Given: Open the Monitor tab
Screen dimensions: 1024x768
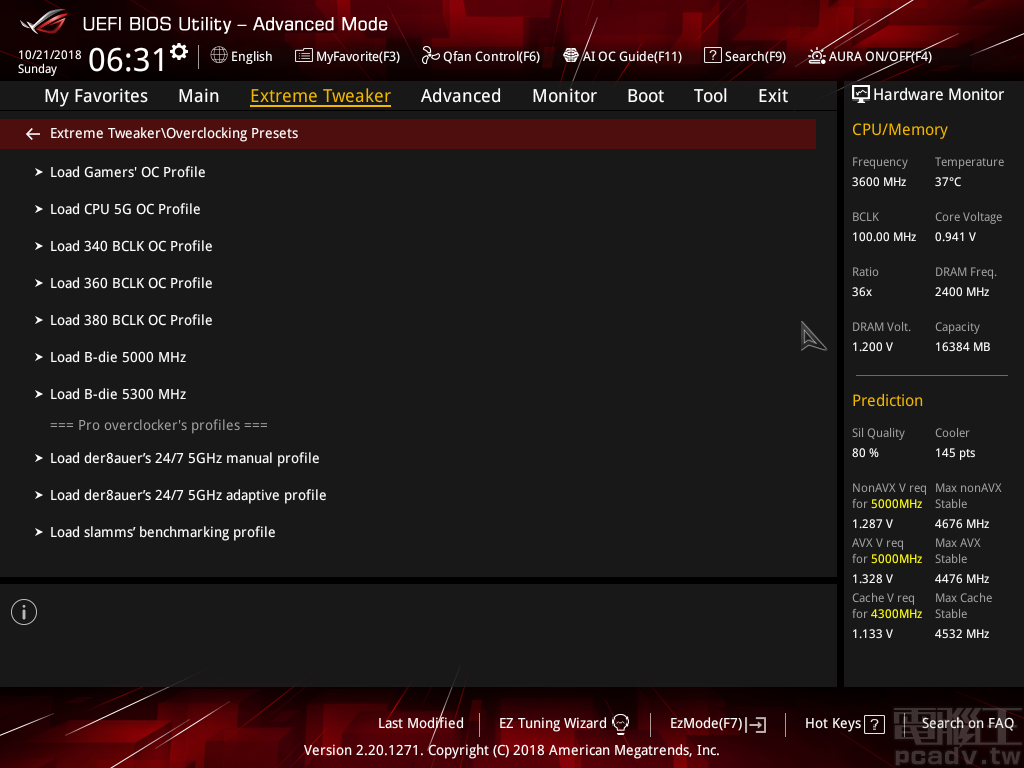Looking at the screenshot, I should 564,96.
